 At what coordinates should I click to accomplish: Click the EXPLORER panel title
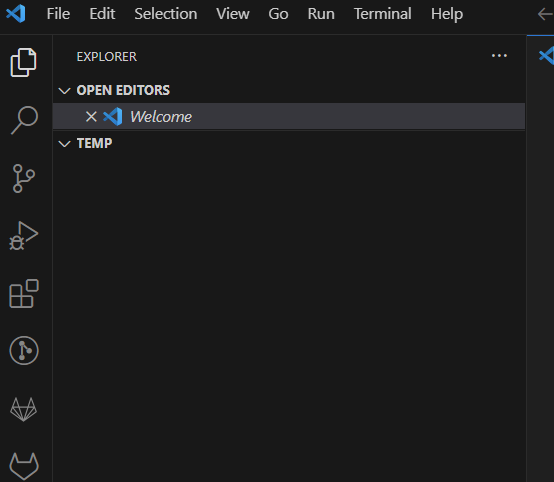(x=106, y=57)
